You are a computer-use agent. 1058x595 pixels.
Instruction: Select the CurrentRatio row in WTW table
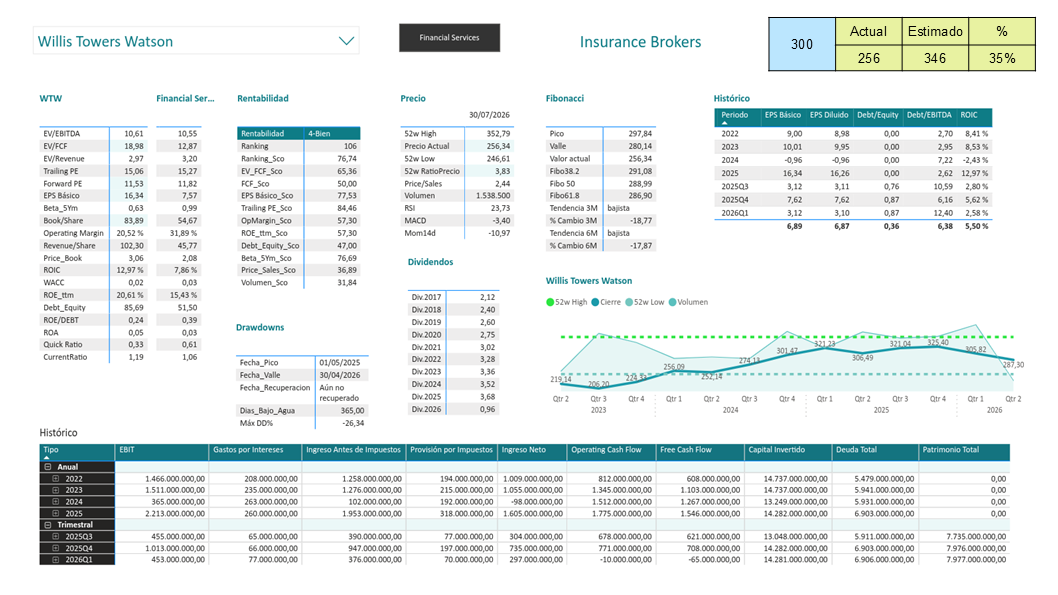93,357
